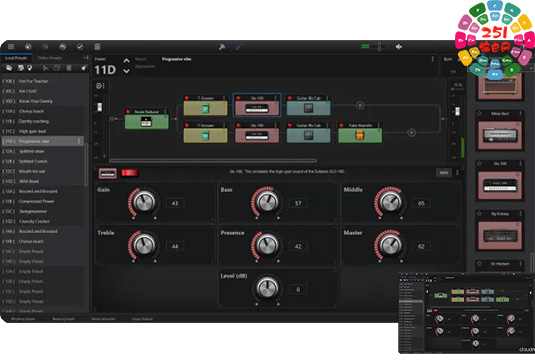The image size is (535, 363).
Task: Open Loop station bottom tab
Action: (142, 319)
